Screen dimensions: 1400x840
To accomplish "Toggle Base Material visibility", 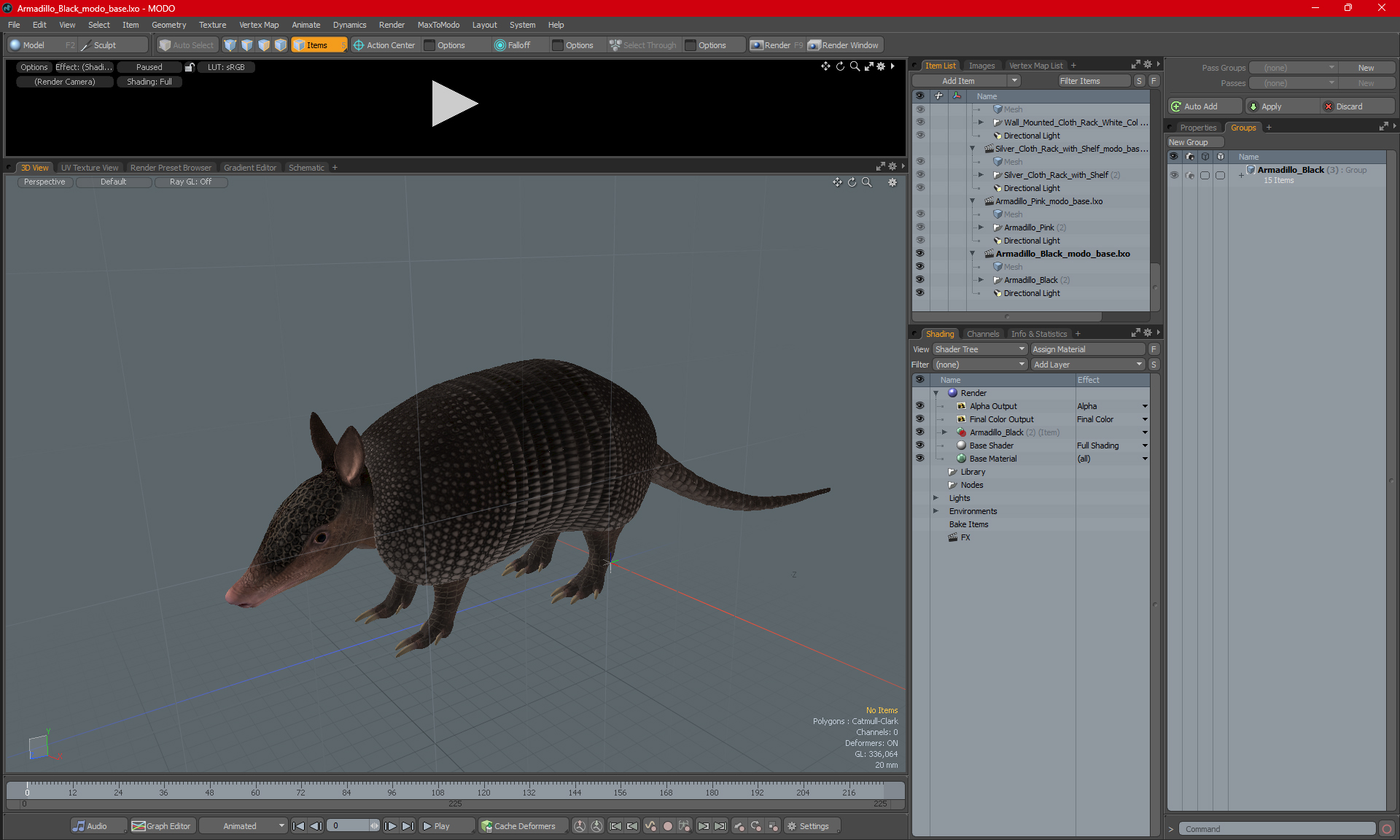I will tap(919, 459).
